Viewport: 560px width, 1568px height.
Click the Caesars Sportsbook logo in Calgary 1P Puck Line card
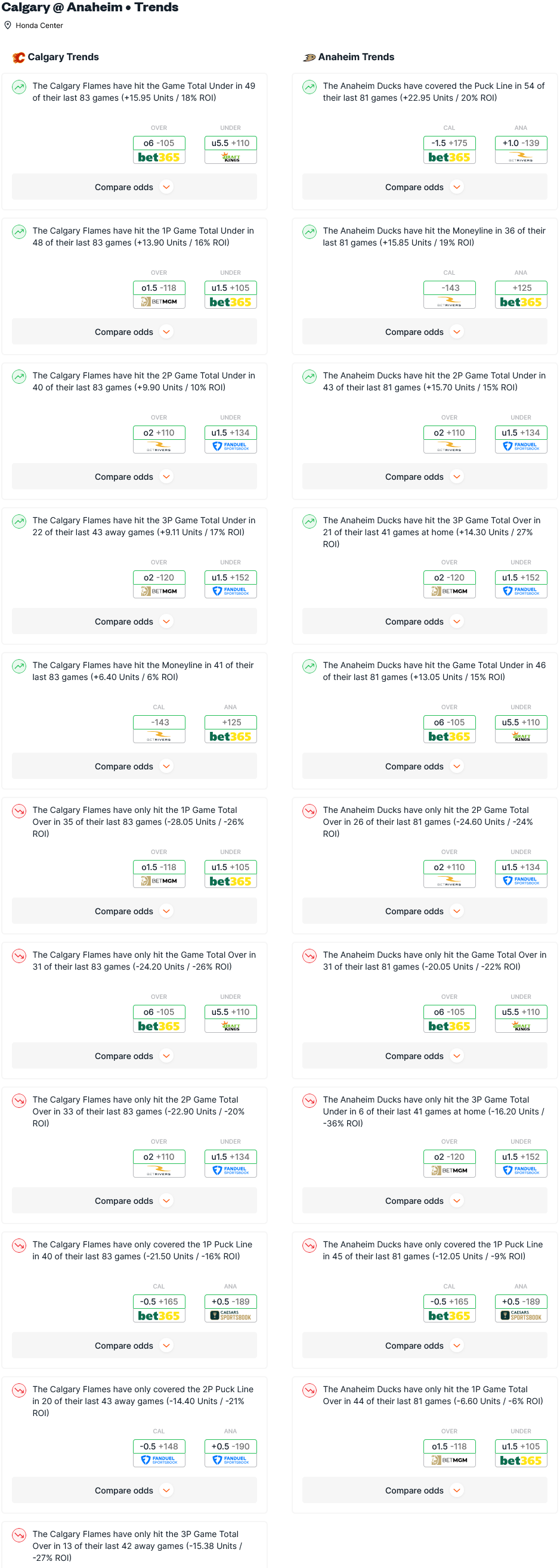click(x=230, y=1316)
